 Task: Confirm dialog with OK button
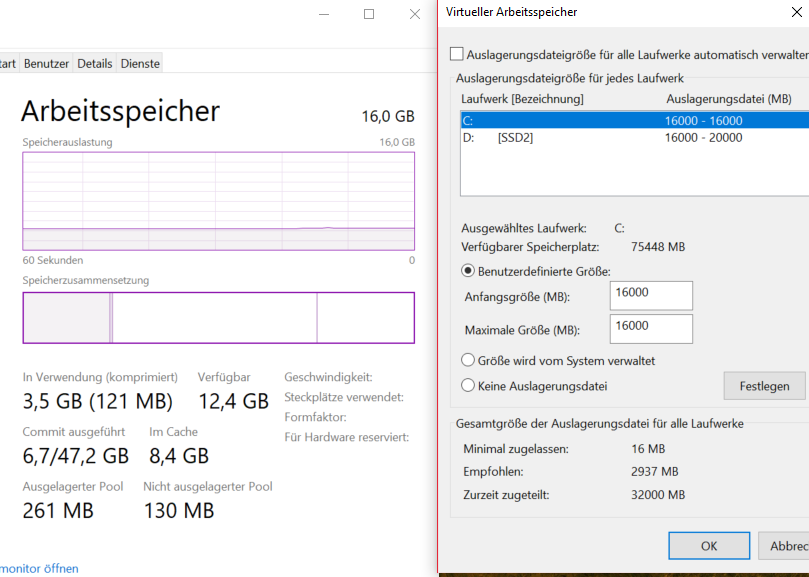click(x=709, y=546)
